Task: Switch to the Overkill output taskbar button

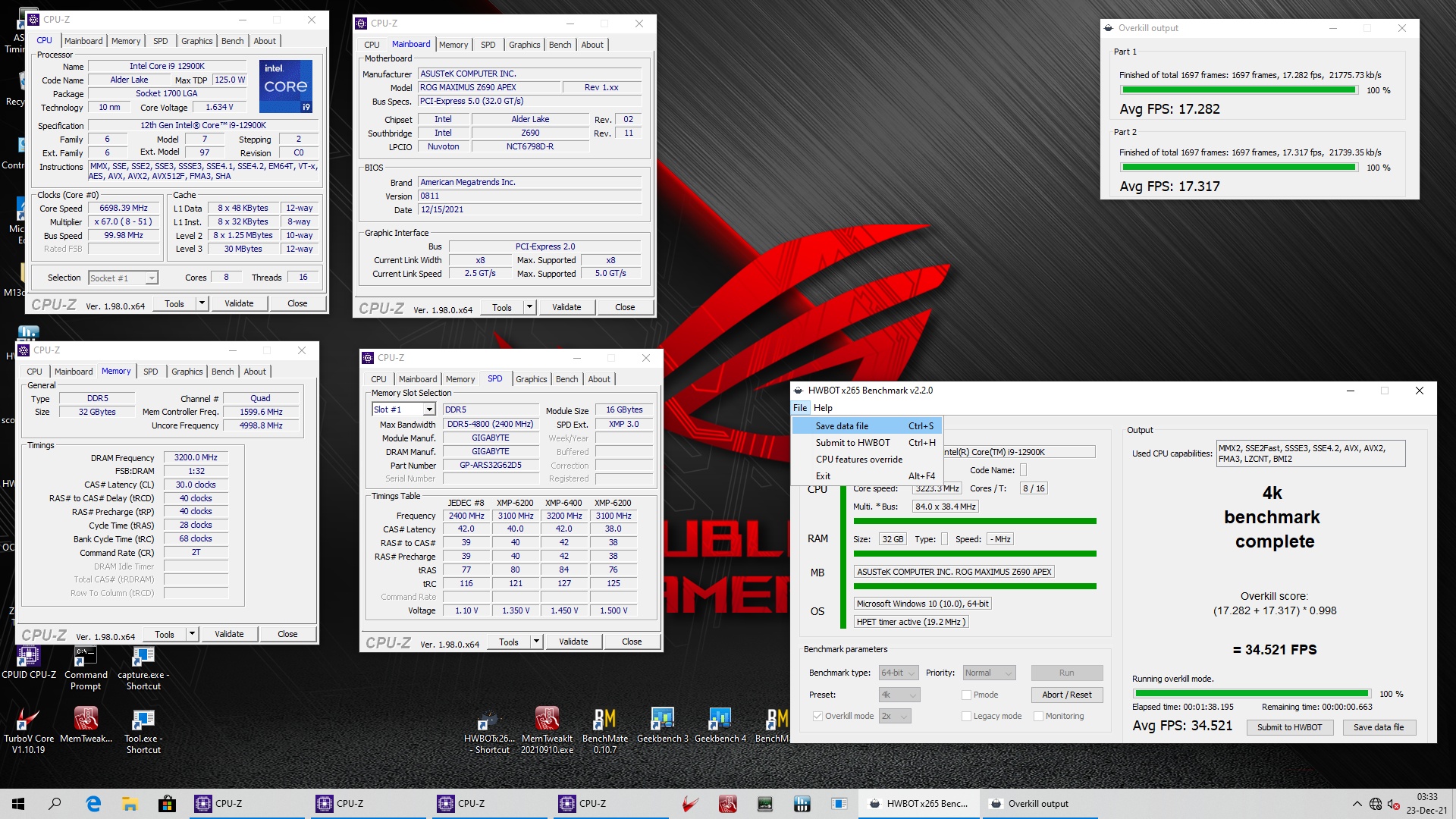Action: pyautogui.click(x=1040, y=804)
